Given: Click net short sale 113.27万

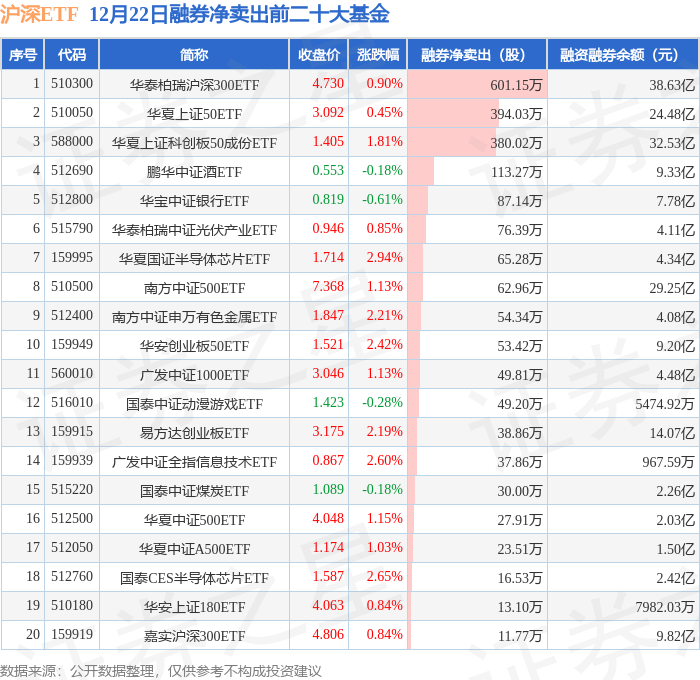Looking at the screenshot, I should [517, 172].
